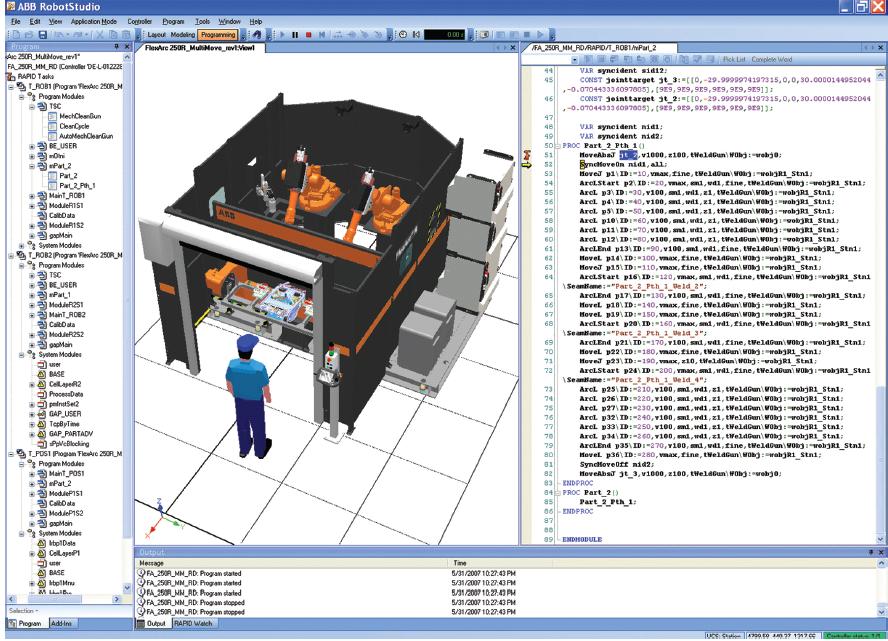Expand the MainT_POS1 module
888x641 pixels.
click(x=32, y=473)
